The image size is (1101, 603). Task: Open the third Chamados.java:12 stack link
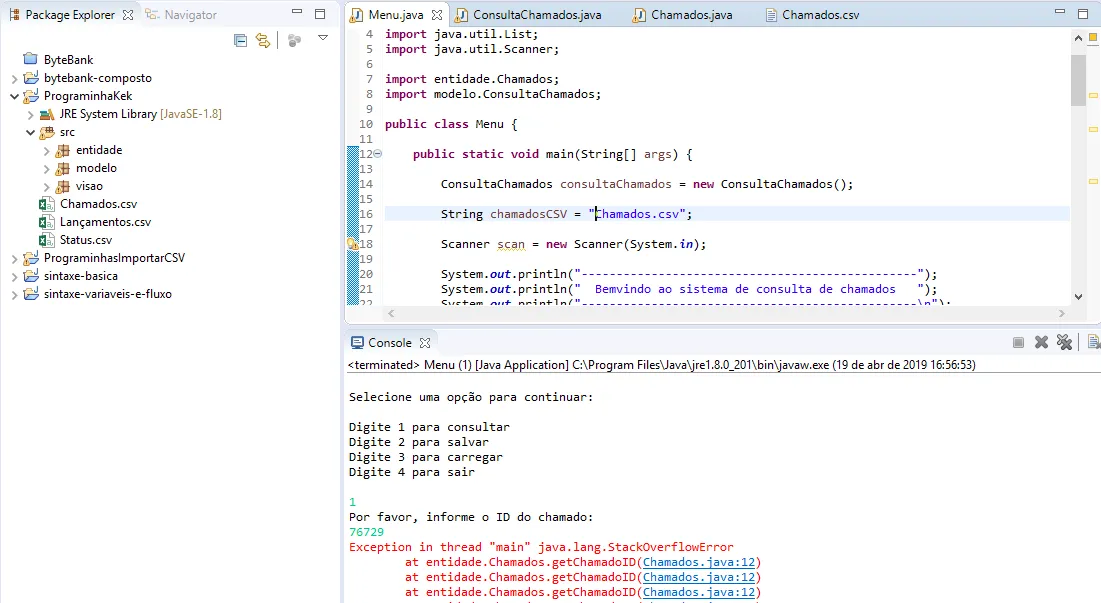point(699,592)
